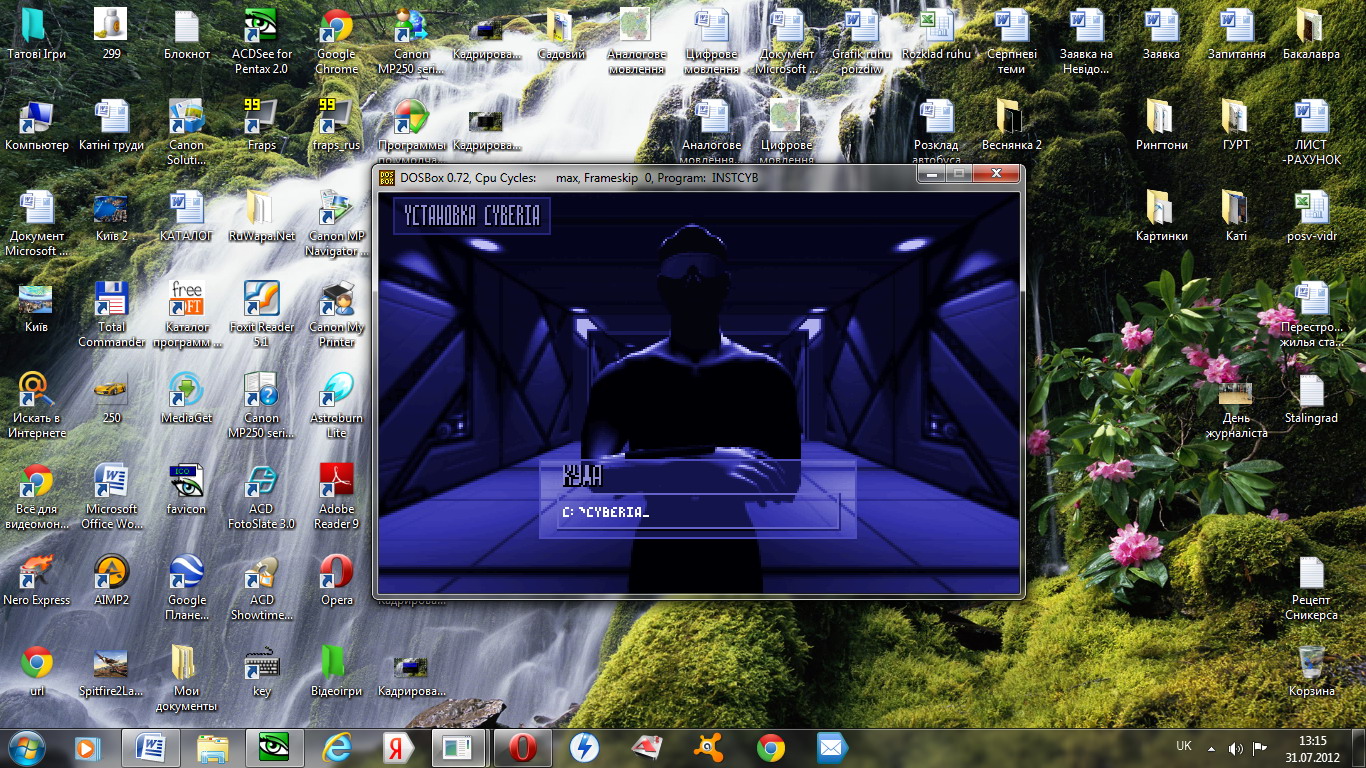Screen dimensions: 1366x768
Task: Launch the Google Chrome desktop shortcut
Action: pyautogui.click(x=337, y=41)
